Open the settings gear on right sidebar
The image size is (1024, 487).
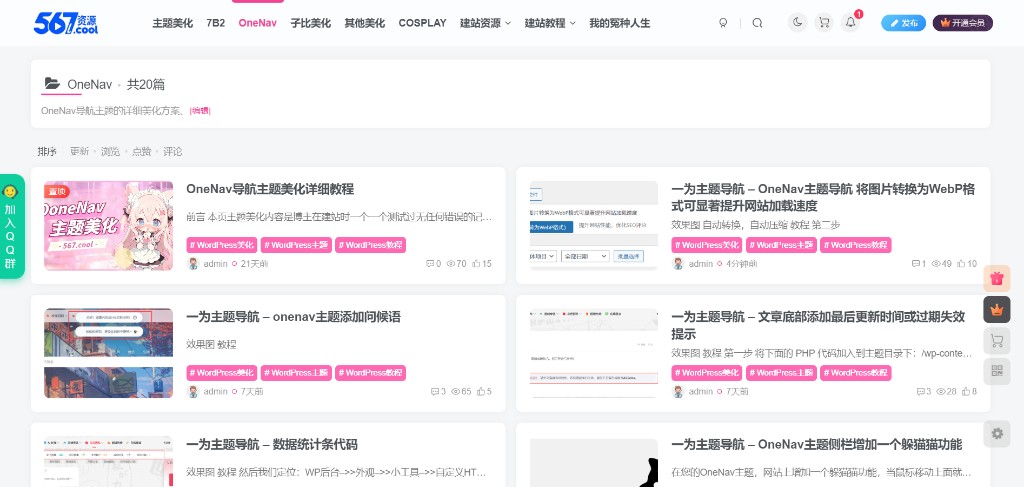point(997,433)
